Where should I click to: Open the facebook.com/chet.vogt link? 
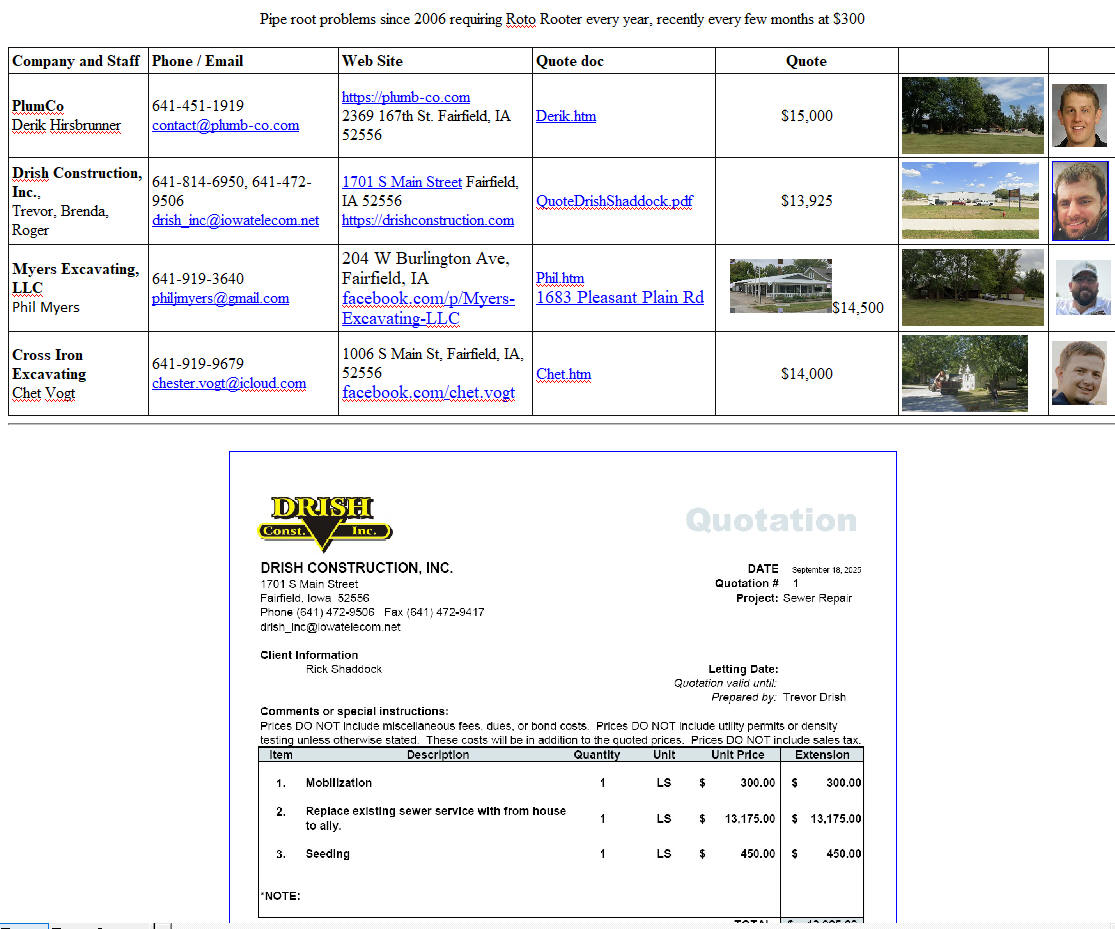tap(428, 392)
